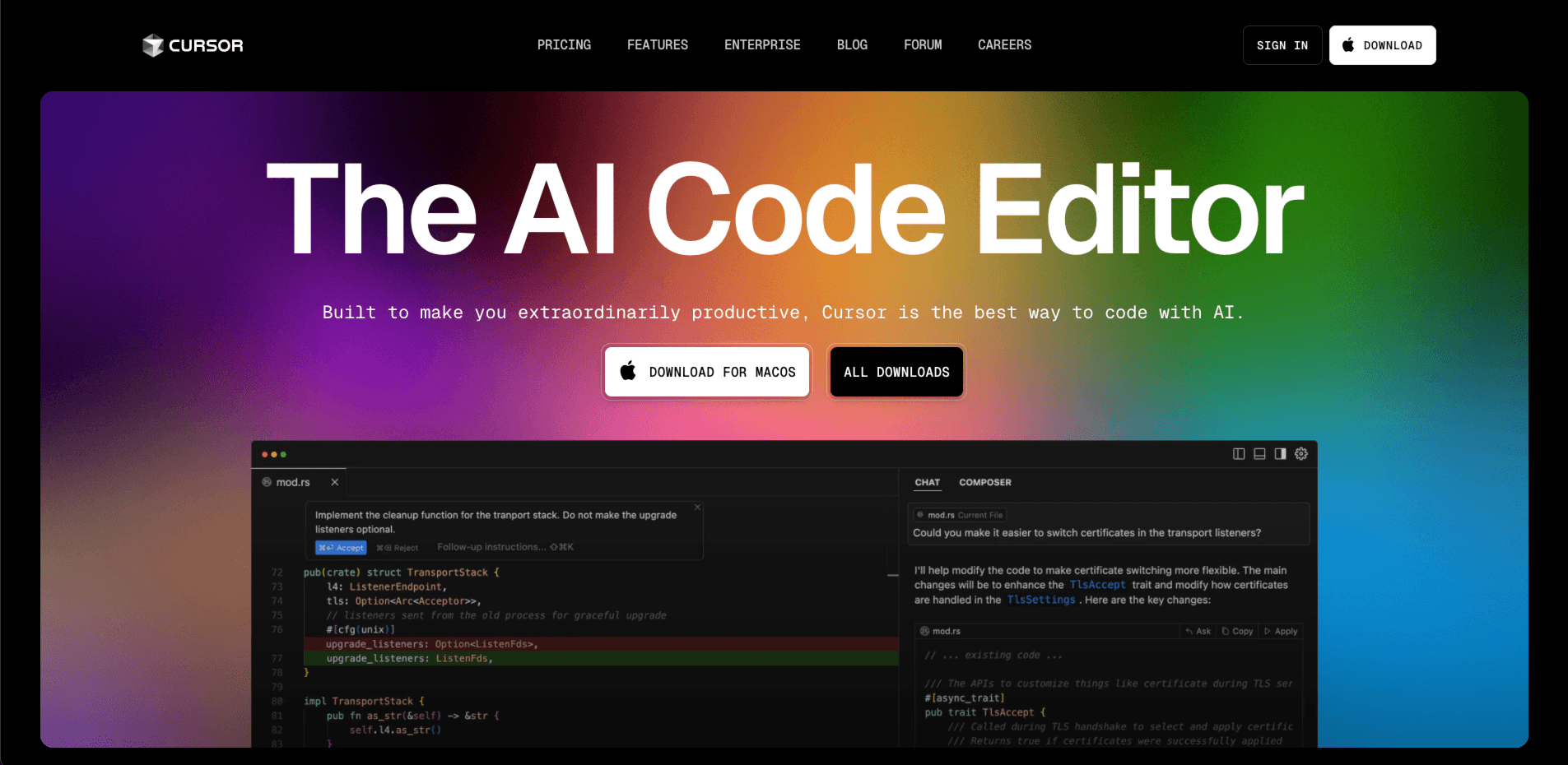Screen dimensions: 1568x765
Task: Open the Pricing page
Action: 564,45
